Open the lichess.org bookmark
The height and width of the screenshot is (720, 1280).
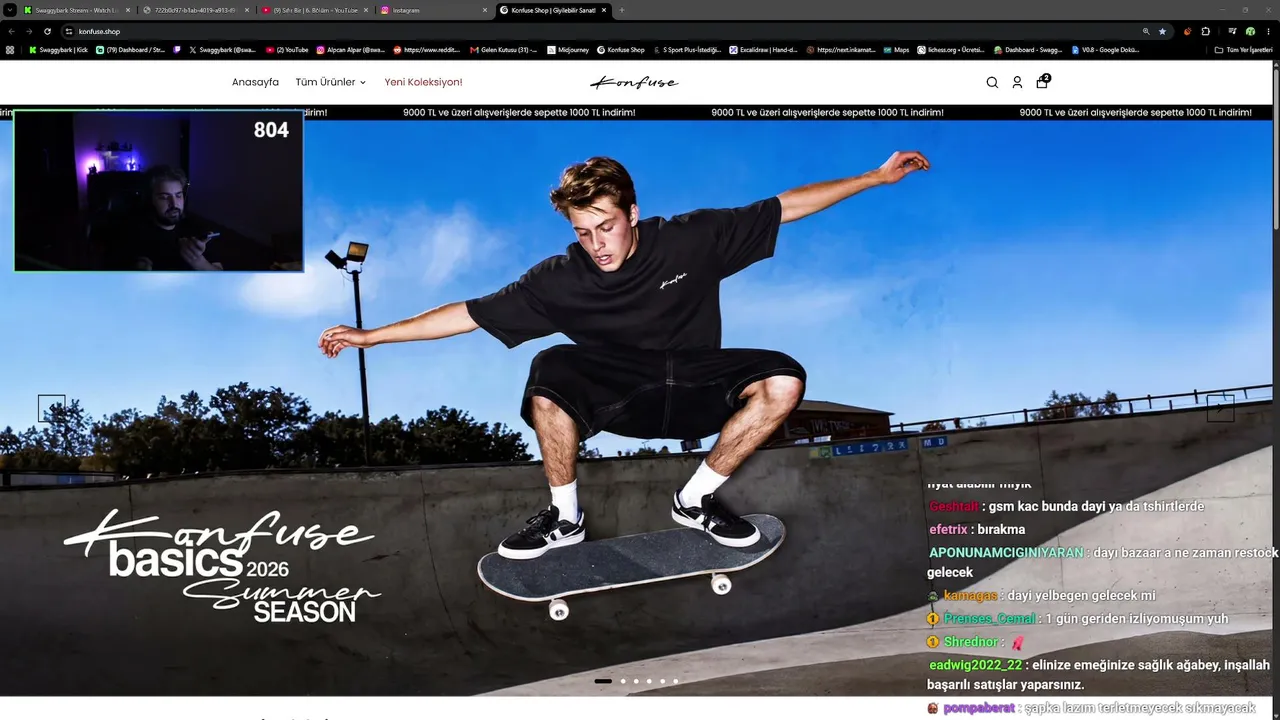tap(952, 49)
